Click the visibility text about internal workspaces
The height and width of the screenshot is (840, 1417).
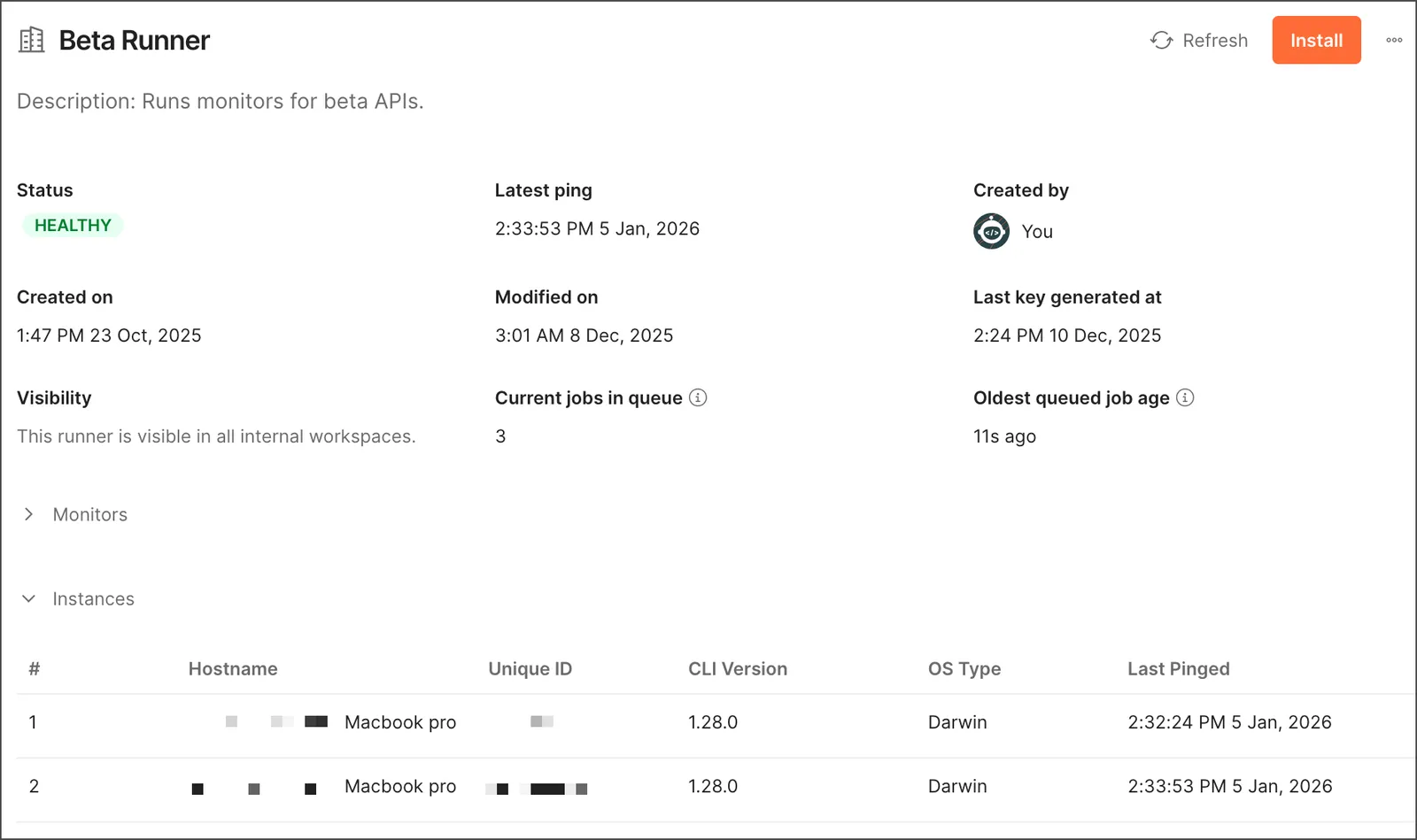[216, 436]
